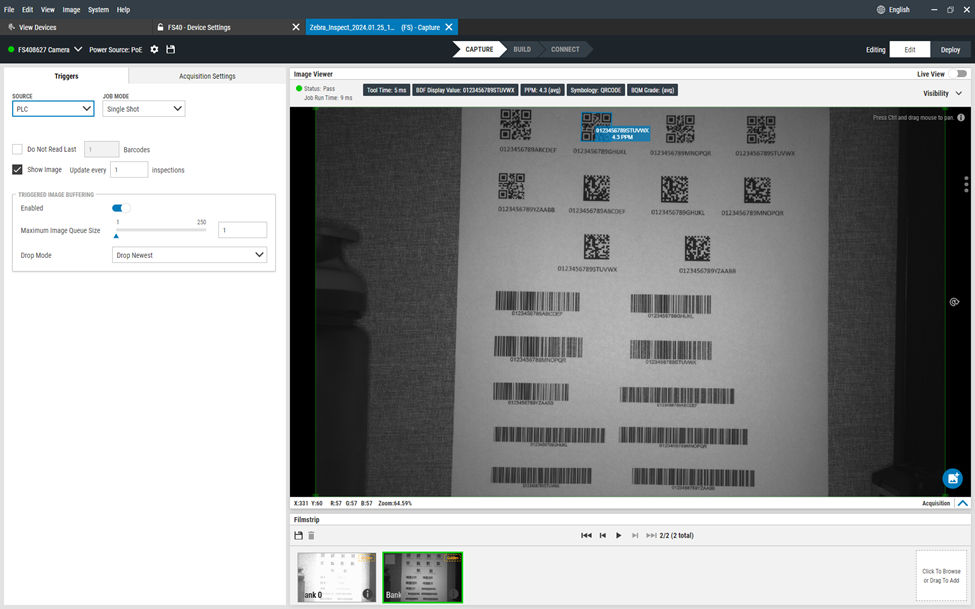Open the Image menu
The height and width of the screenshot is (609, 975).
tap(72, 9)
